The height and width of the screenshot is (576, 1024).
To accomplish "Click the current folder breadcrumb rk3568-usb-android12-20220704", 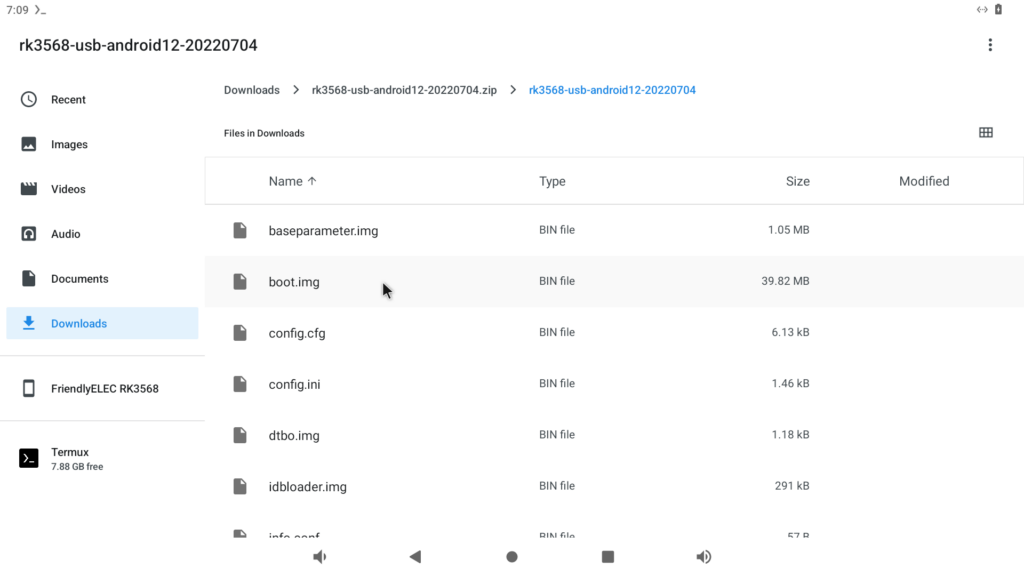I will (612, 90).
